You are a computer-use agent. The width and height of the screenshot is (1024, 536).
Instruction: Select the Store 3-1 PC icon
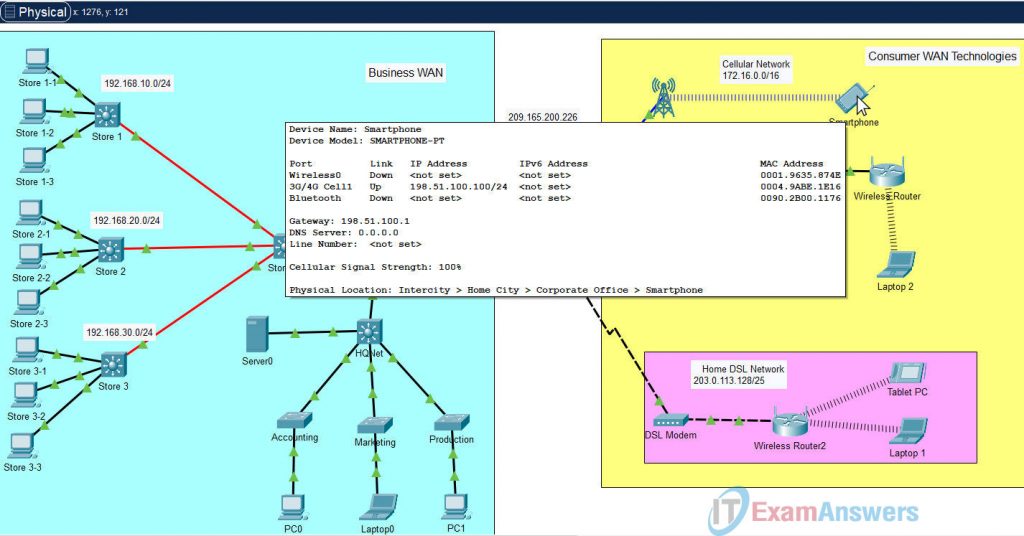27,350
